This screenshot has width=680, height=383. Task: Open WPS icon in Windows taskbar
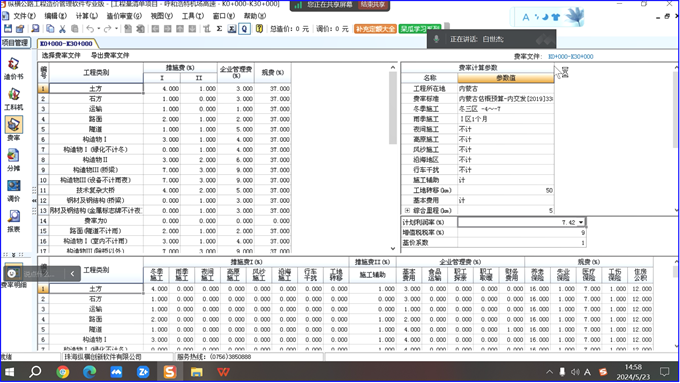click(x=223, y=372)
